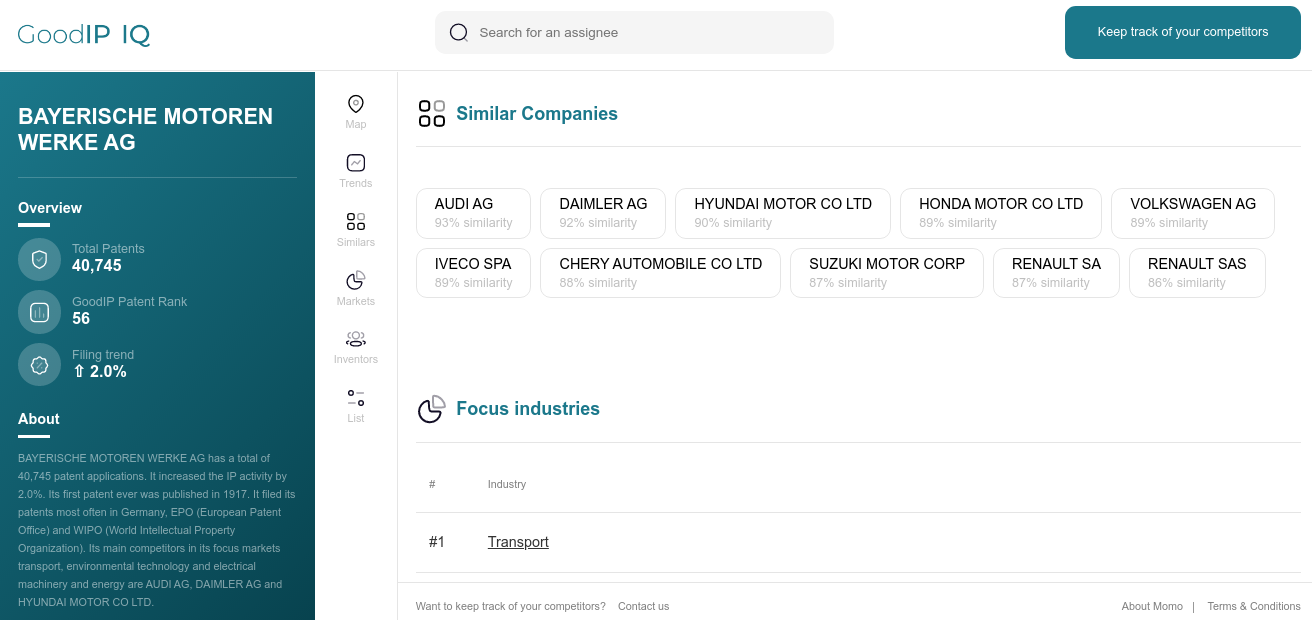The width and height of the screenshot is (1312, 620).
Task: Open the IVECO SPA card
Action: (473, 273)
